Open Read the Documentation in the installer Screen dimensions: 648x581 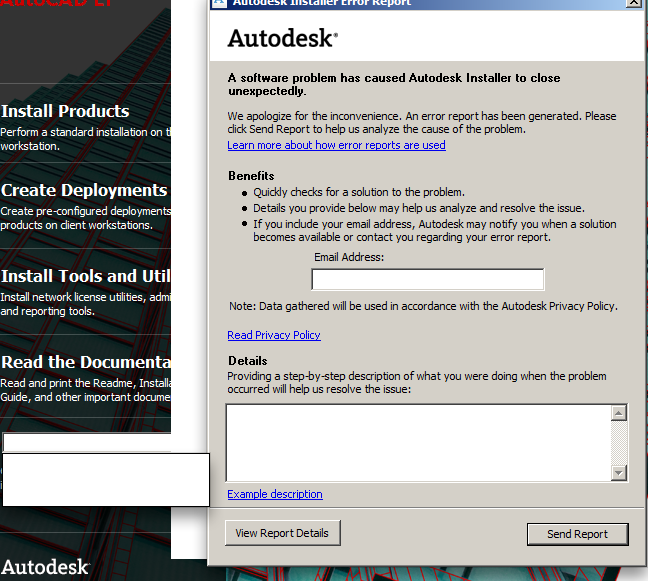point(86,362)
